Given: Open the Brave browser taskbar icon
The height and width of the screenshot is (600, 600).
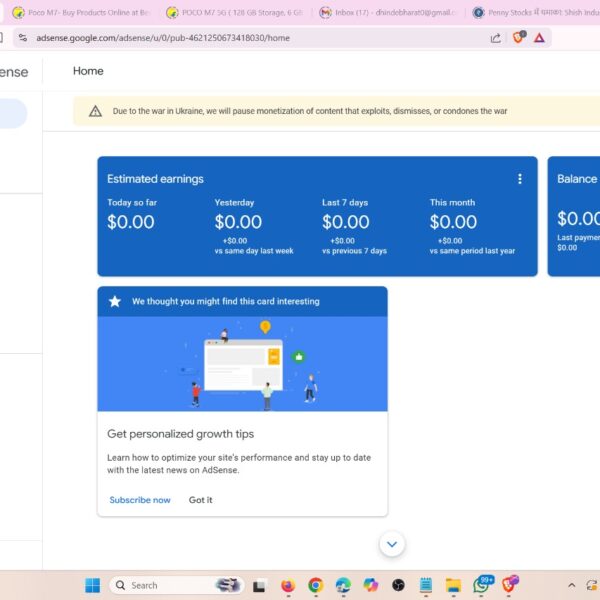Looking at the screenshot, I should (510, 584).
